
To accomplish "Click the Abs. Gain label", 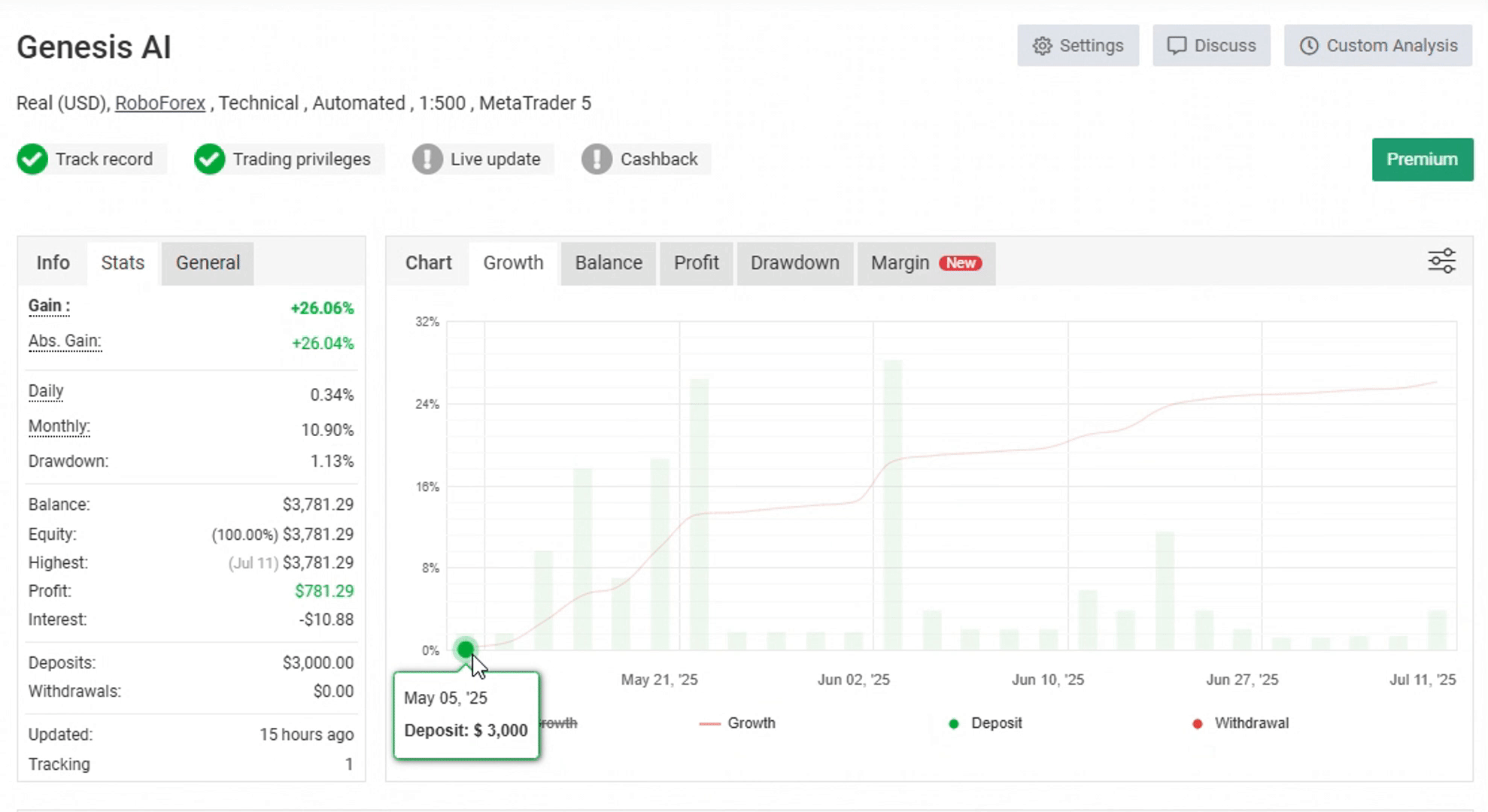I will point(65,341).
